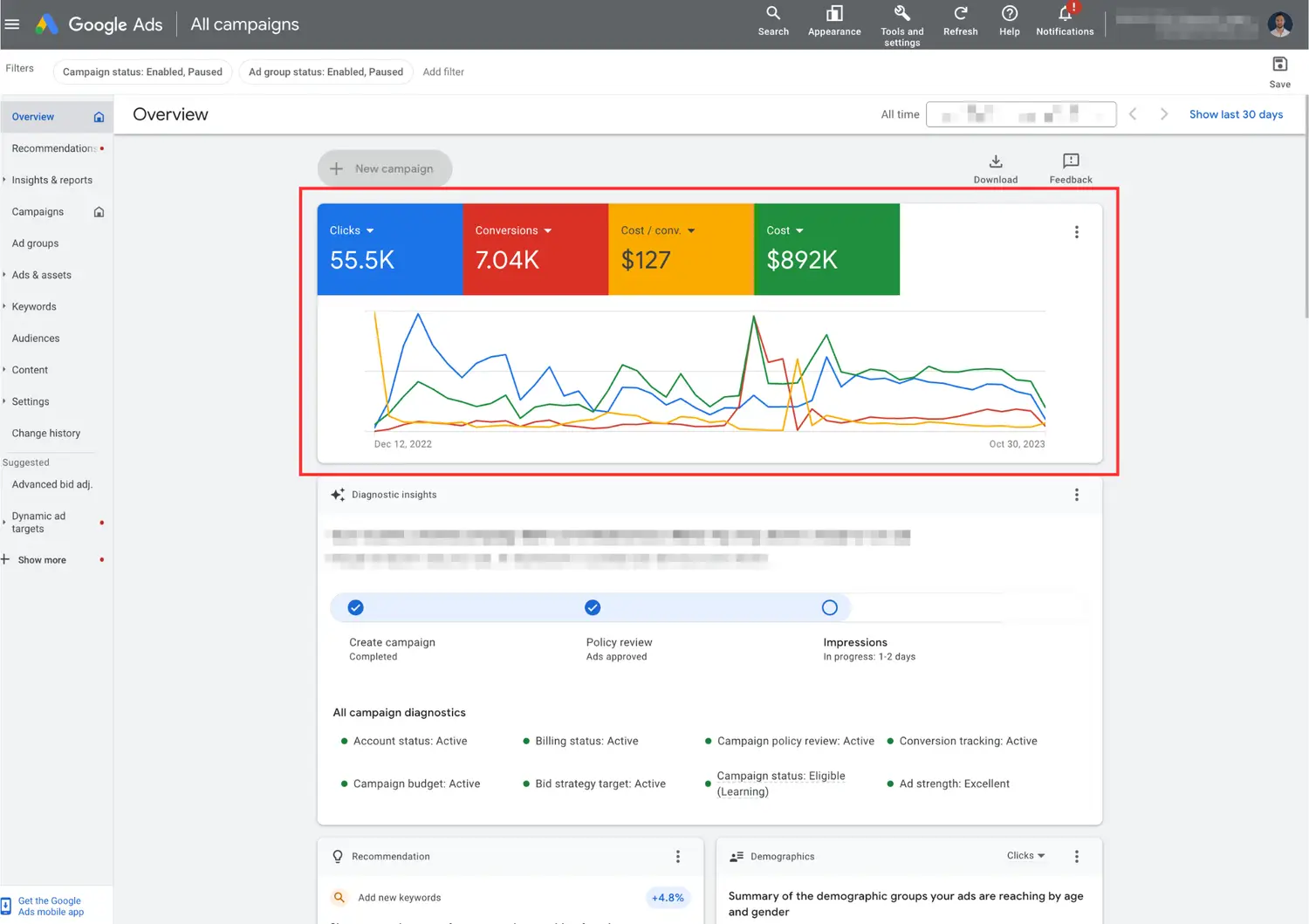Click Show last 30 days link

coord(1236,114)
